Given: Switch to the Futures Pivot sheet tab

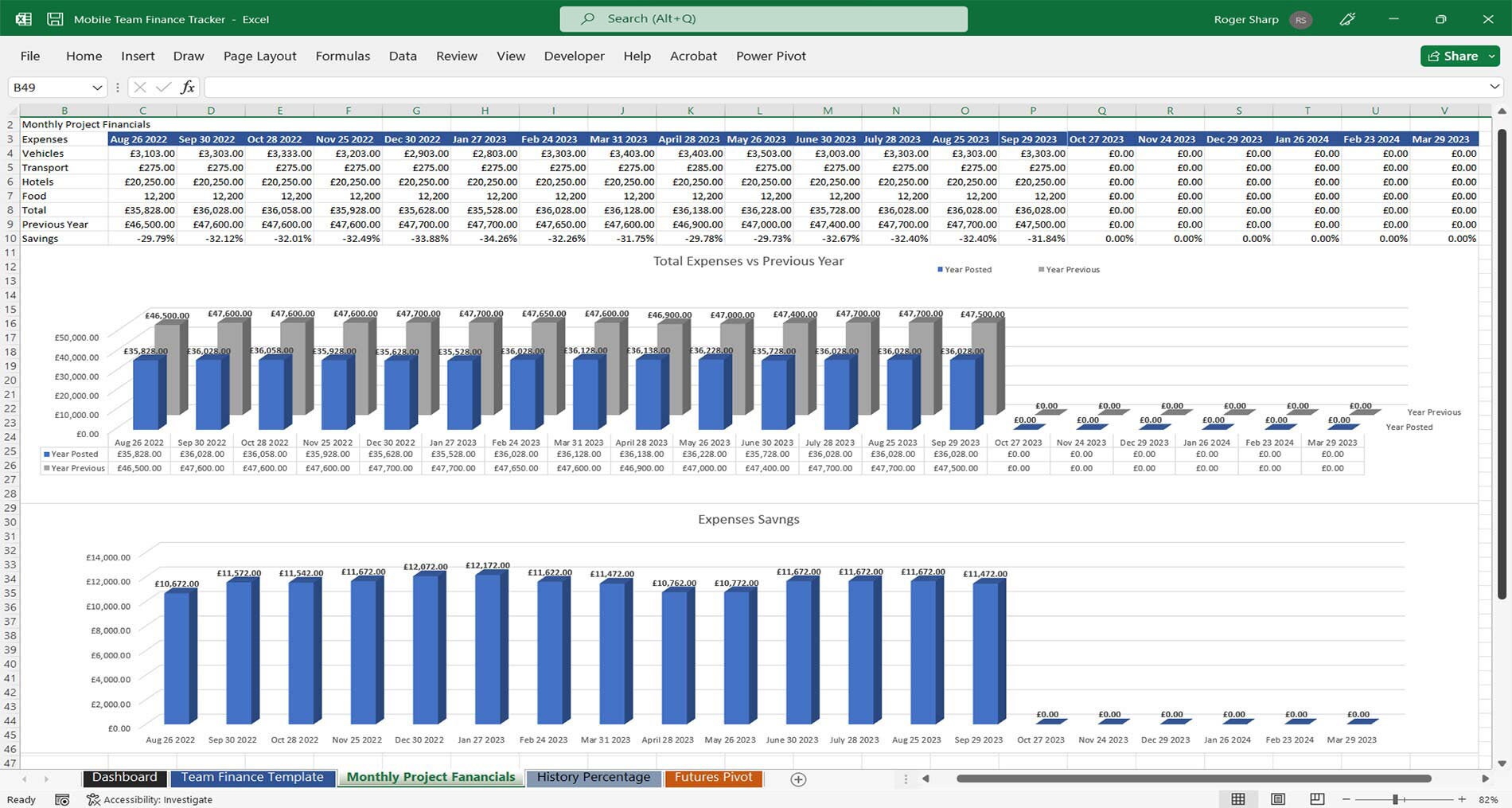Looking at the screenshot, I should pyautogui.click(x=713, y=777).
